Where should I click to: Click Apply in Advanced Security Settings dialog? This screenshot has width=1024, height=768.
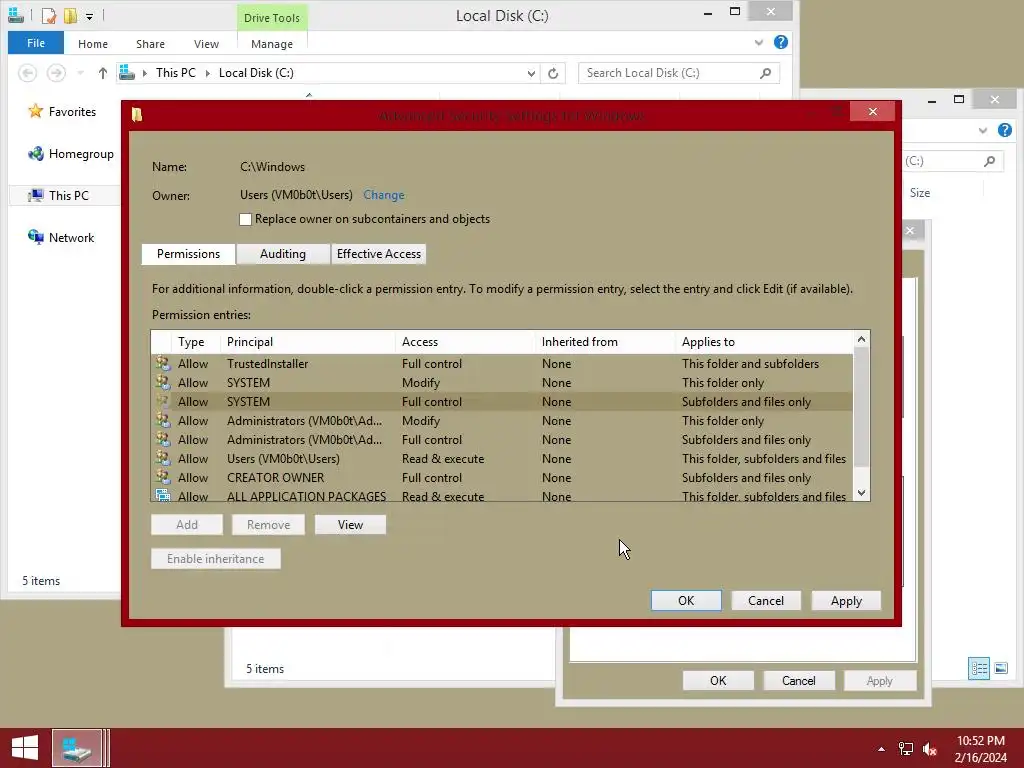[846, 601]
